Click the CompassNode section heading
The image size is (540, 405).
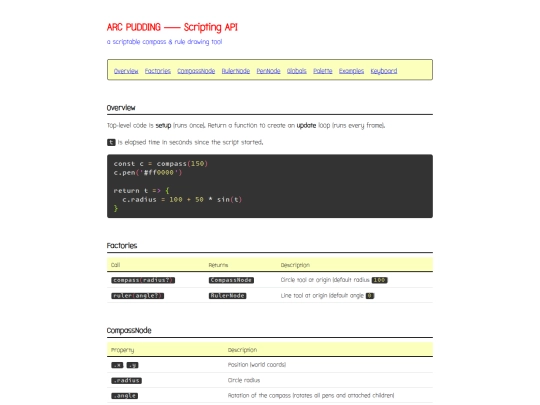tap(129, 330)
